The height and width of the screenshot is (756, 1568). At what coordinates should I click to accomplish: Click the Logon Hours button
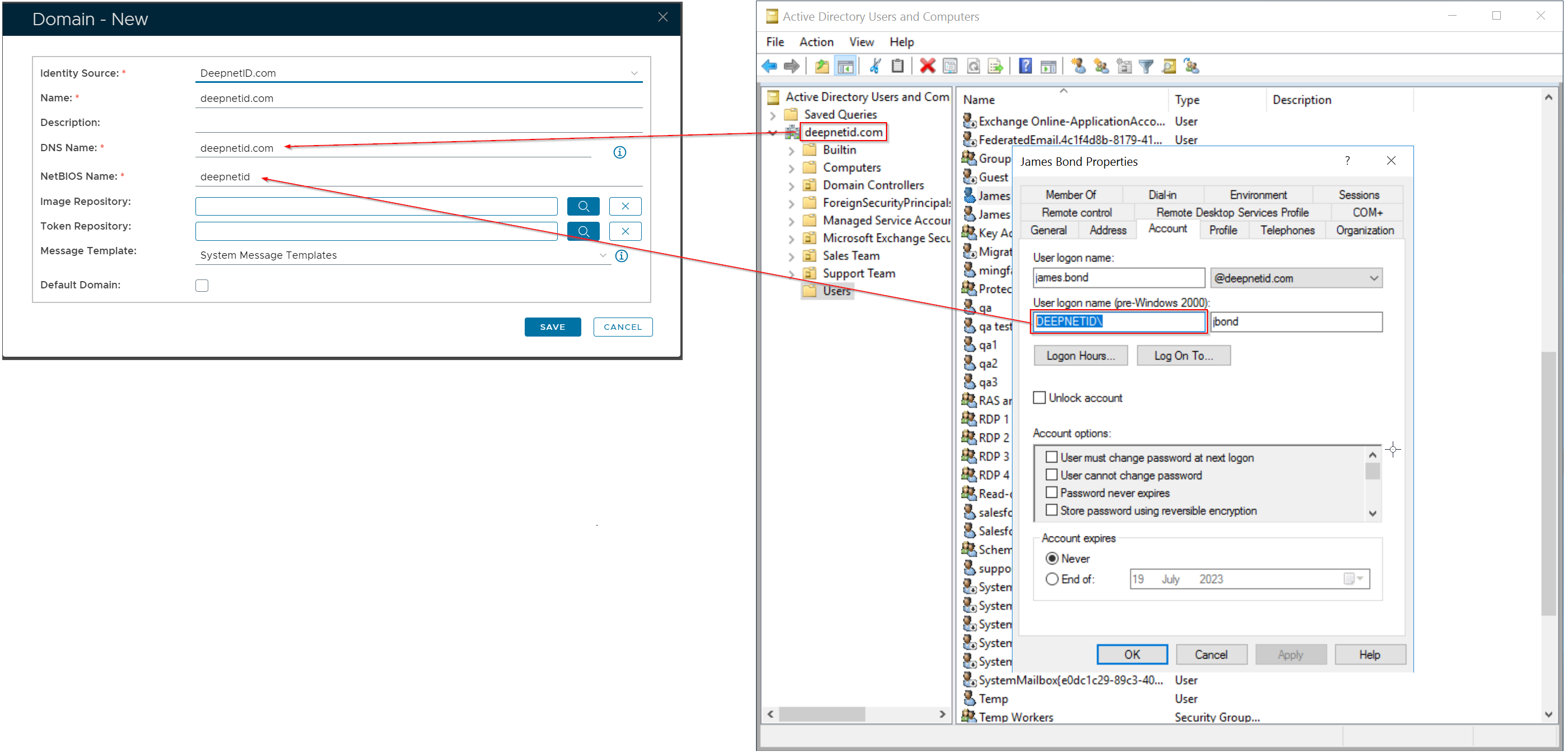(x=1080, y=356)
